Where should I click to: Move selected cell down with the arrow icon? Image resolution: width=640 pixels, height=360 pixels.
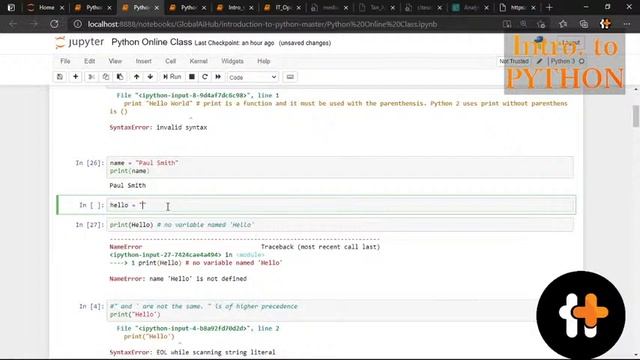tap(150, 77)
